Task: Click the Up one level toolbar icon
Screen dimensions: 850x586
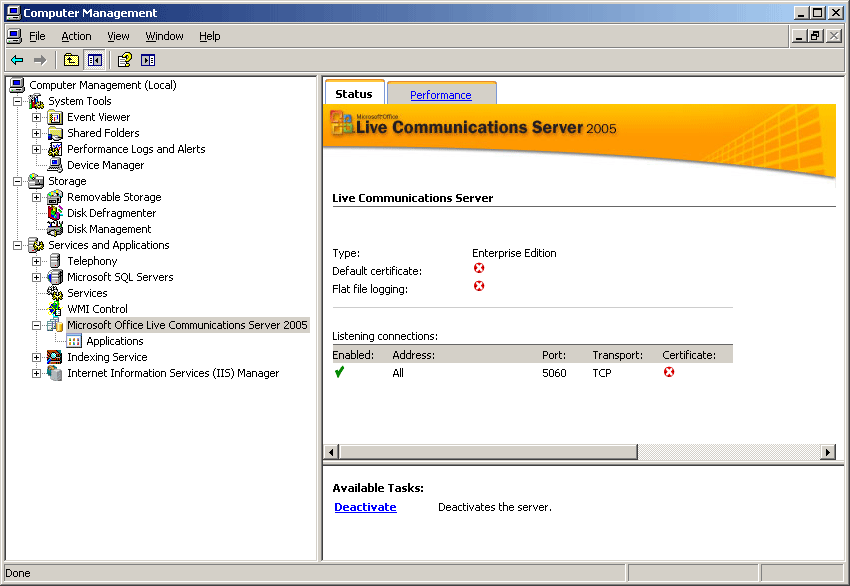Action: pyautogui.click(x=71, y=60)
